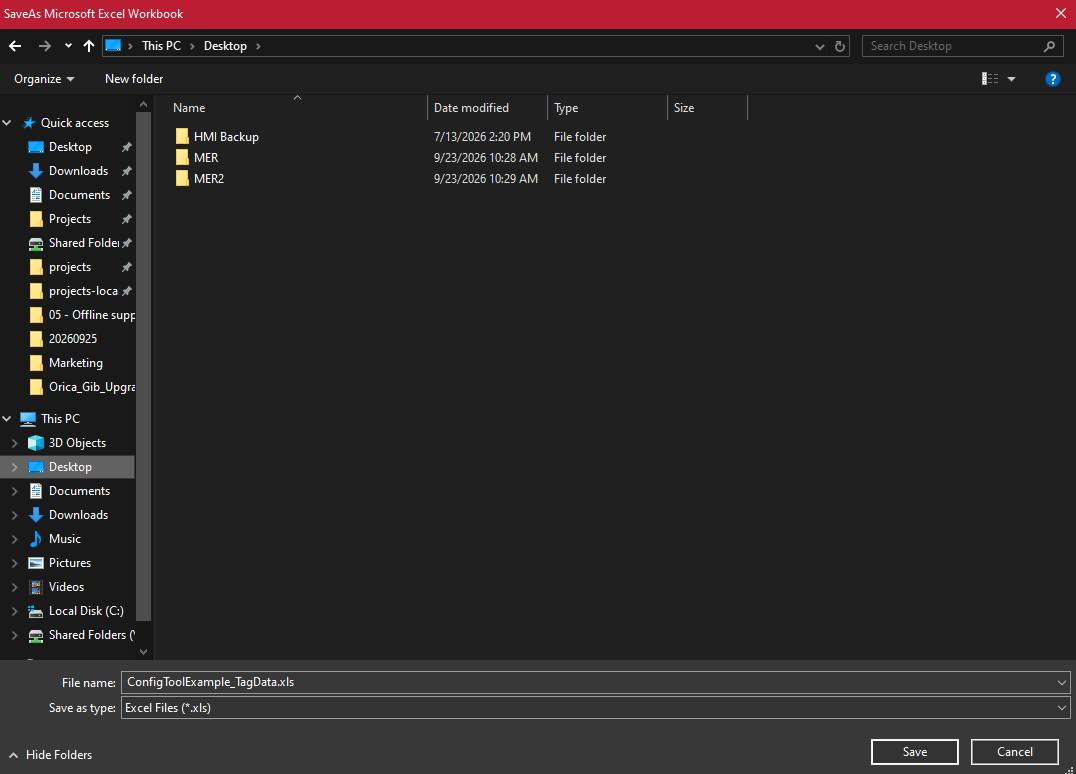This screenshot has width=1076, height=774.
Task: Click the This PC address bar icon
Action: [113, 46]
